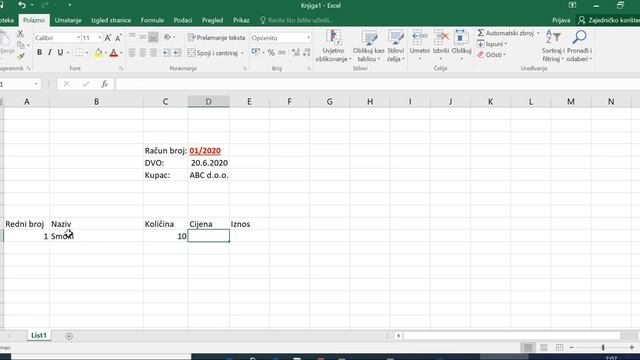The image size is (640, 360).
Task: Add a new sheet with plus button
Action: coord(69,336)
